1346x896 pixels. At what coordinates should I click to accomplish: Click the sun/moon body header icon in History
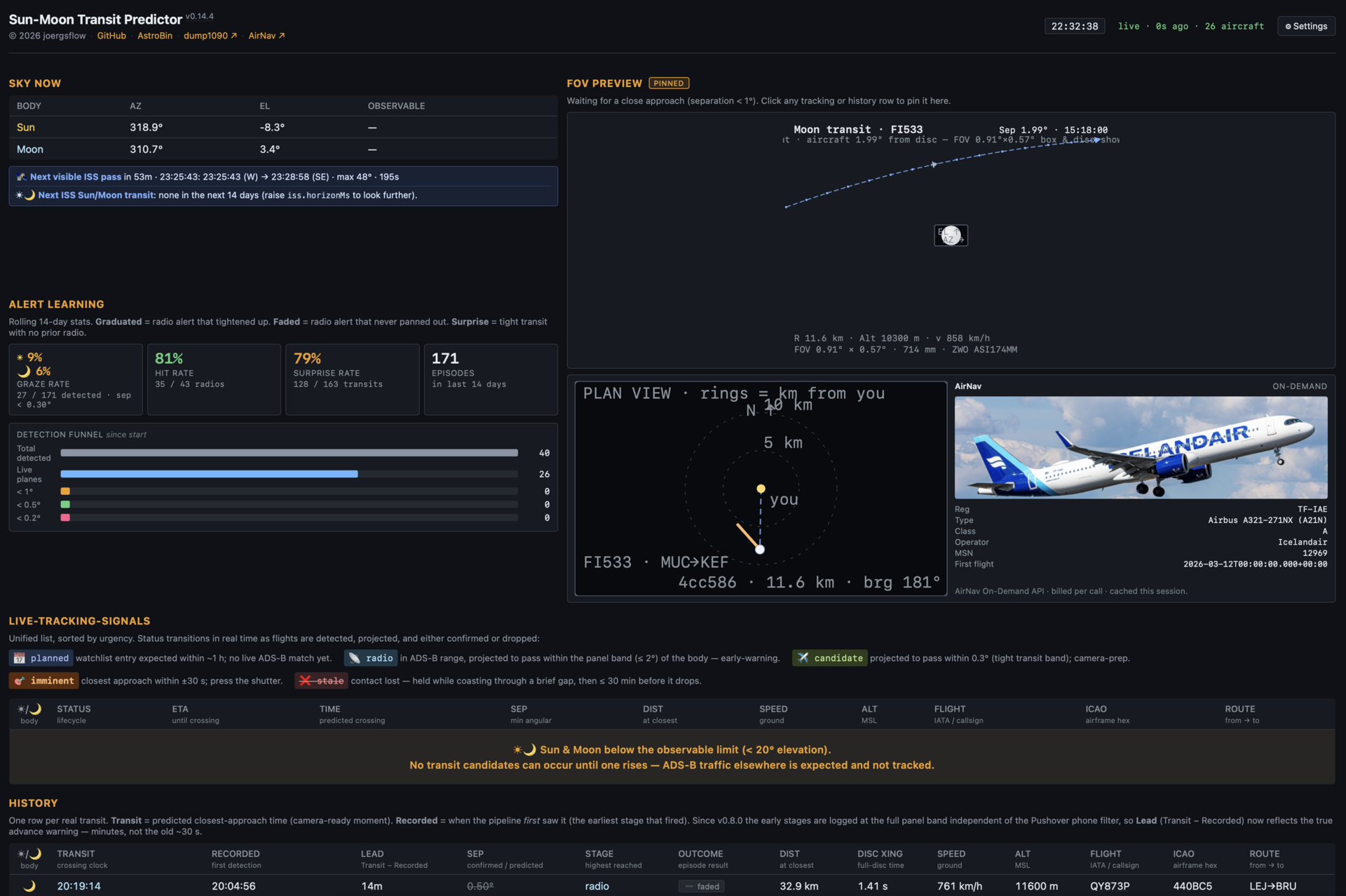tap(29, 854)
